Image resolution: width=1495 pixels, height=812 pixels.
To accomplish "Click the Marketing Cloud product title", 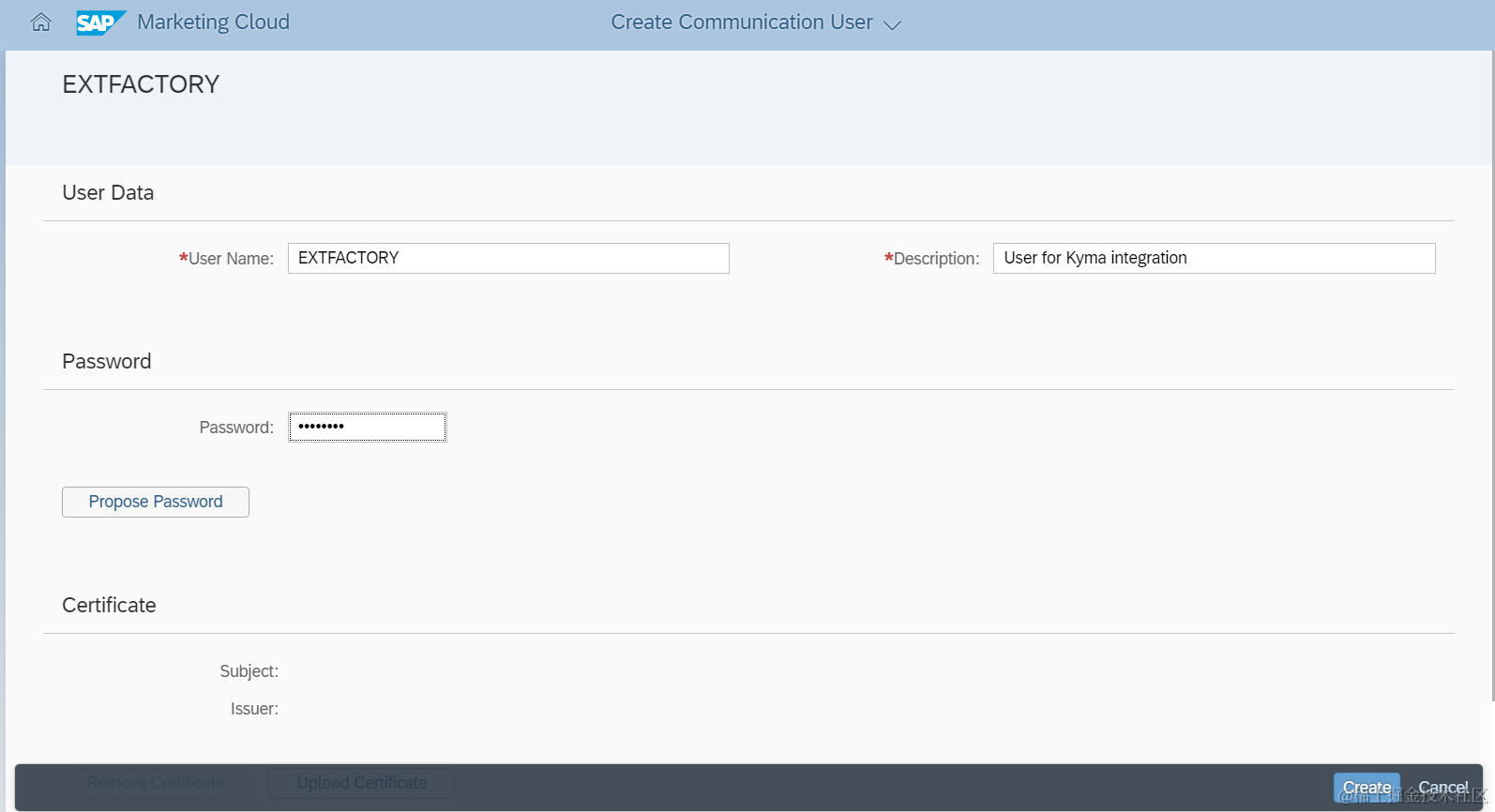I will 213,23.
